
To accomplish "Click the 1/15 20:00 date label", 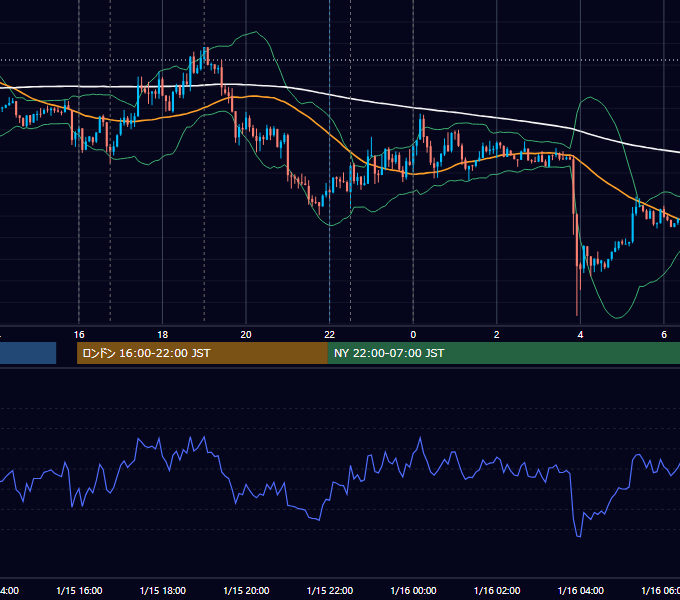I will tap(246, 590).
